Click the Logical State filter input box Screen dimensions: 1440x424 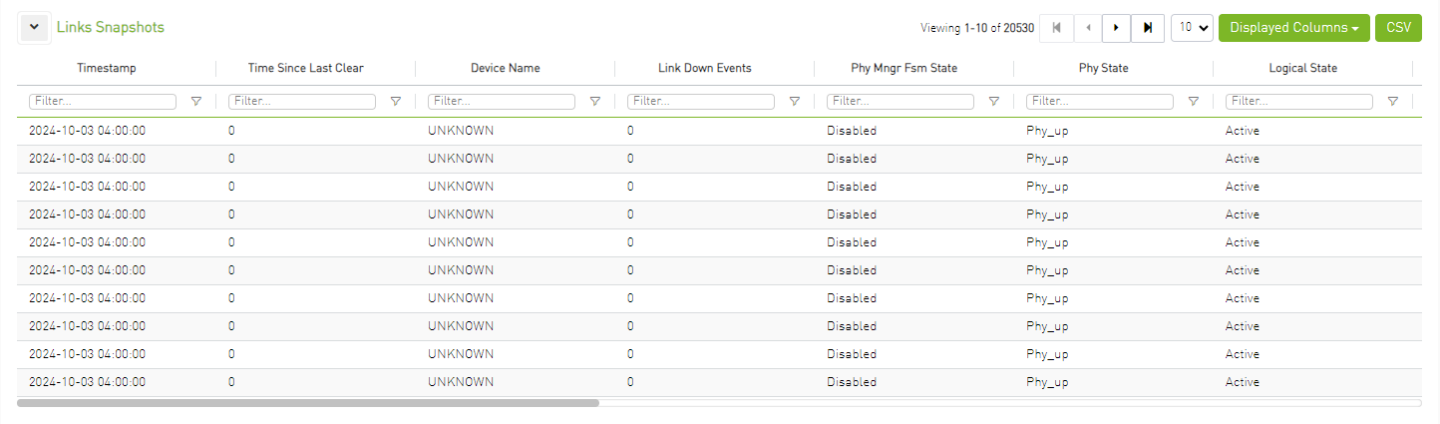coord(1299,101)
